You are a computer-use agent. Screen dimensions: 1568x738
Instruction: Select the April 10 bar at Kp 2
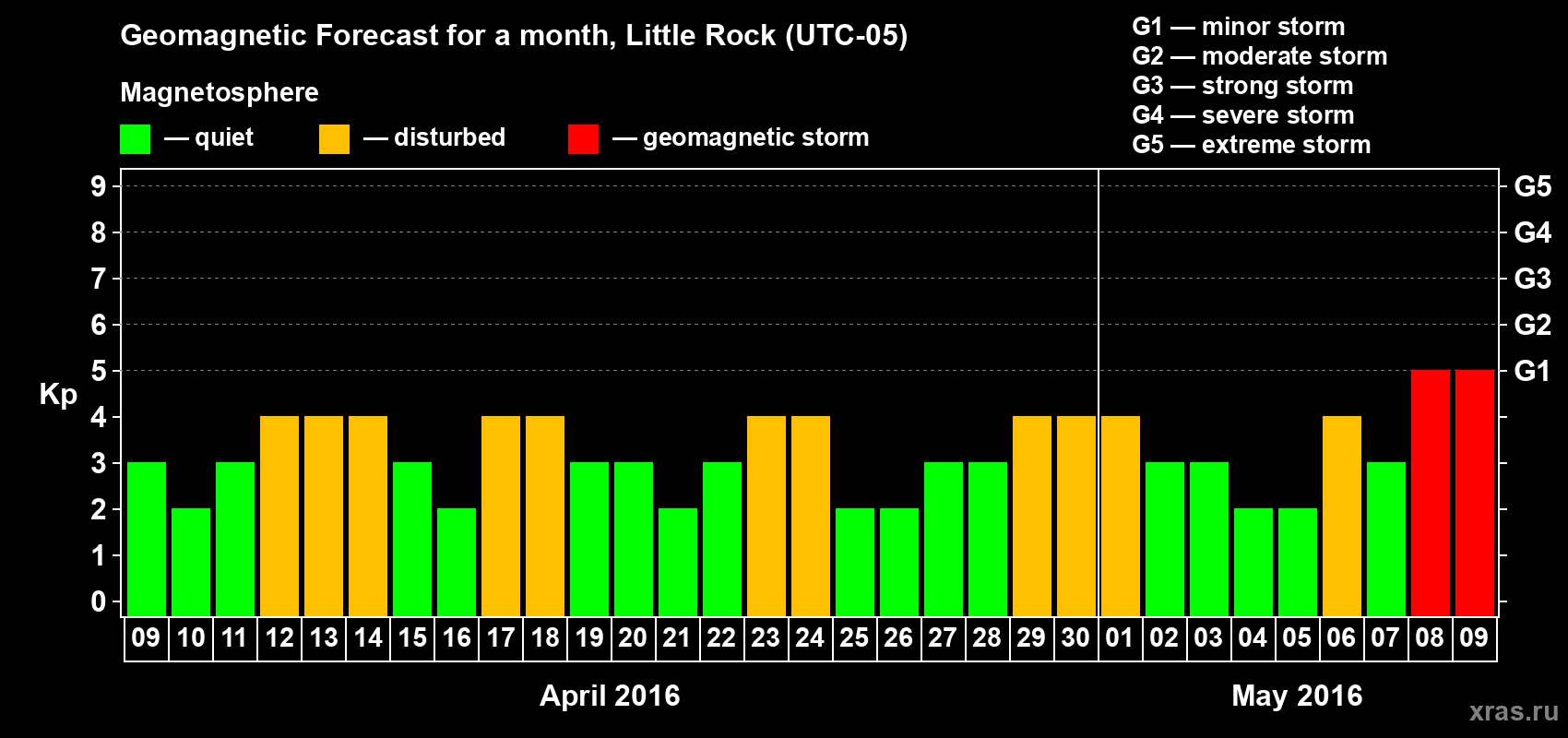pyautogui.click(x=191, y=562)
